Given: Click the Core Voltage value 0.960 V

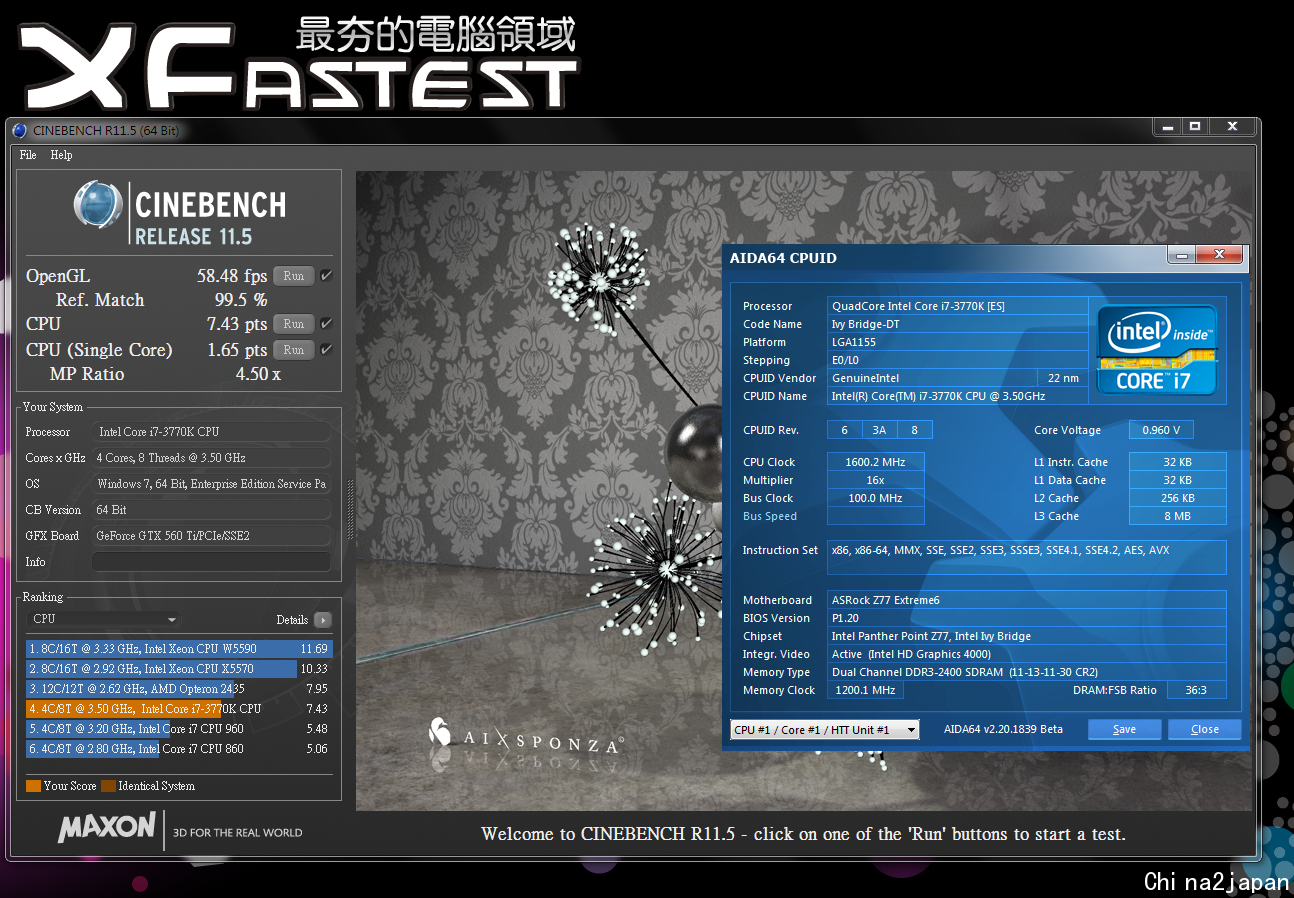Looking at the screenshot, I should click(x=1161, y=430).
